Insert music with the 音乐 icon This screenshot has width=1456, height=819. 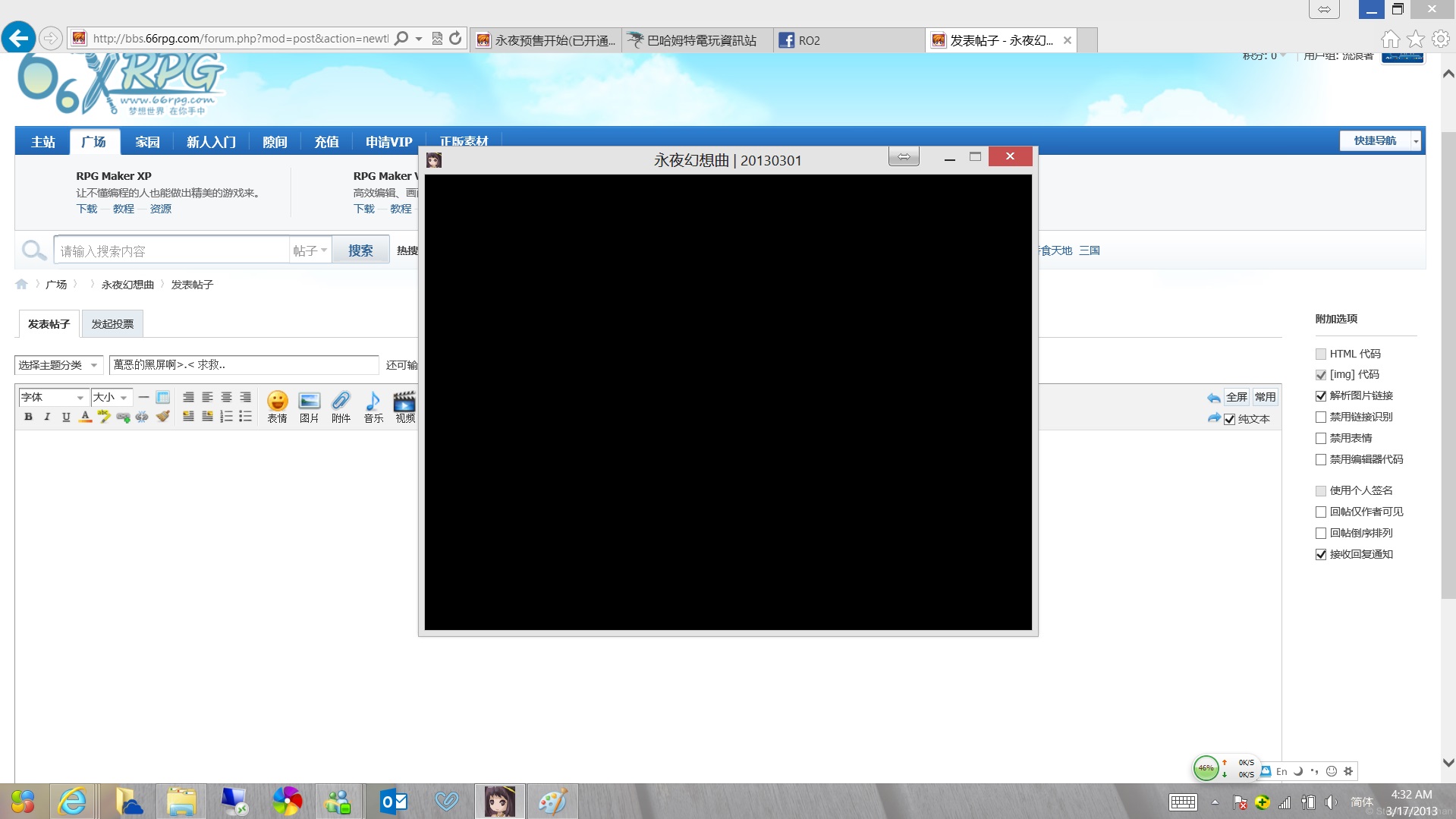[x=373, y=407]
